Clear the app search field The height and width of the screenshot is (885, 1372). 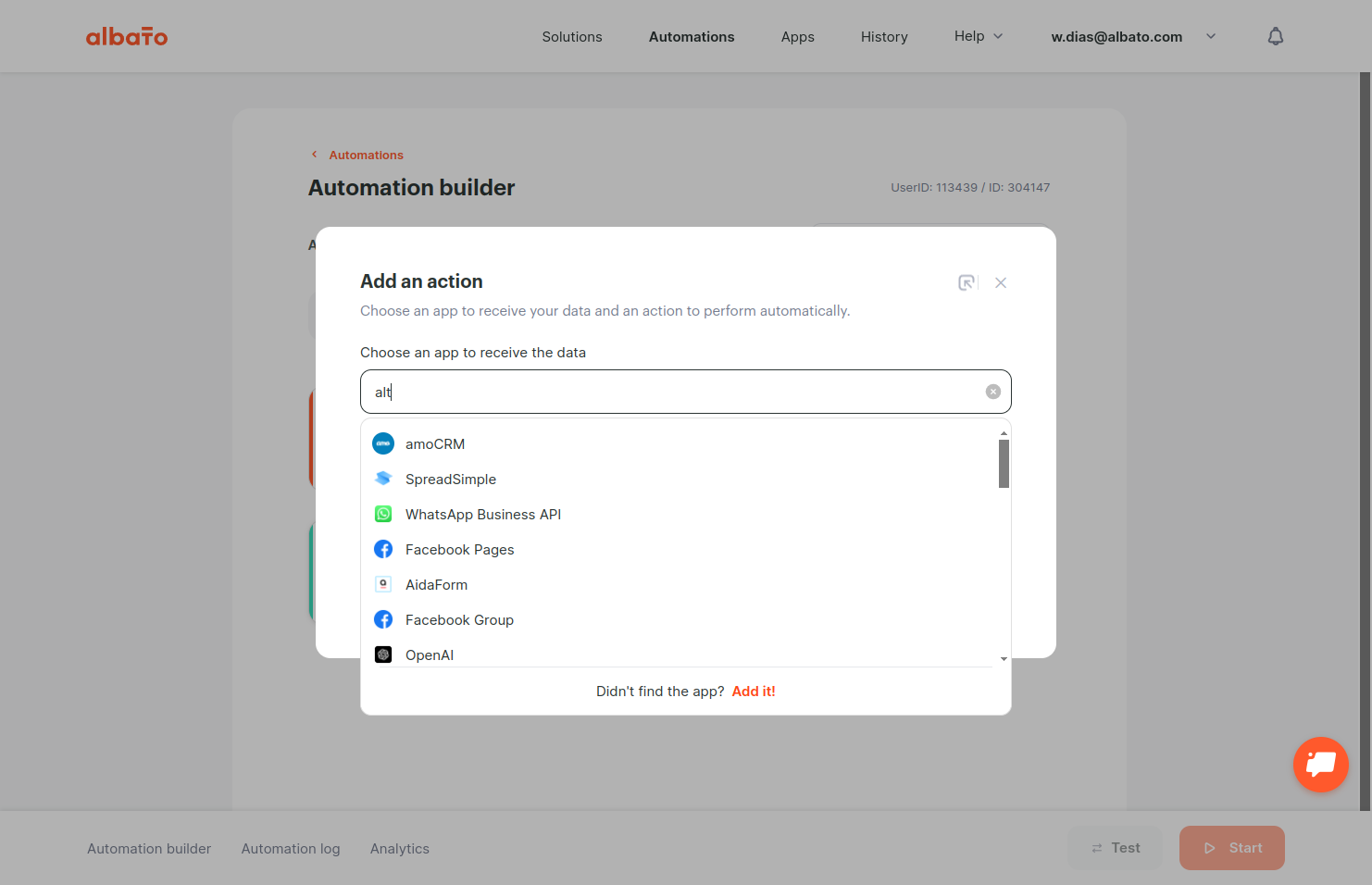pyautogui.click(x=993, y=392)
